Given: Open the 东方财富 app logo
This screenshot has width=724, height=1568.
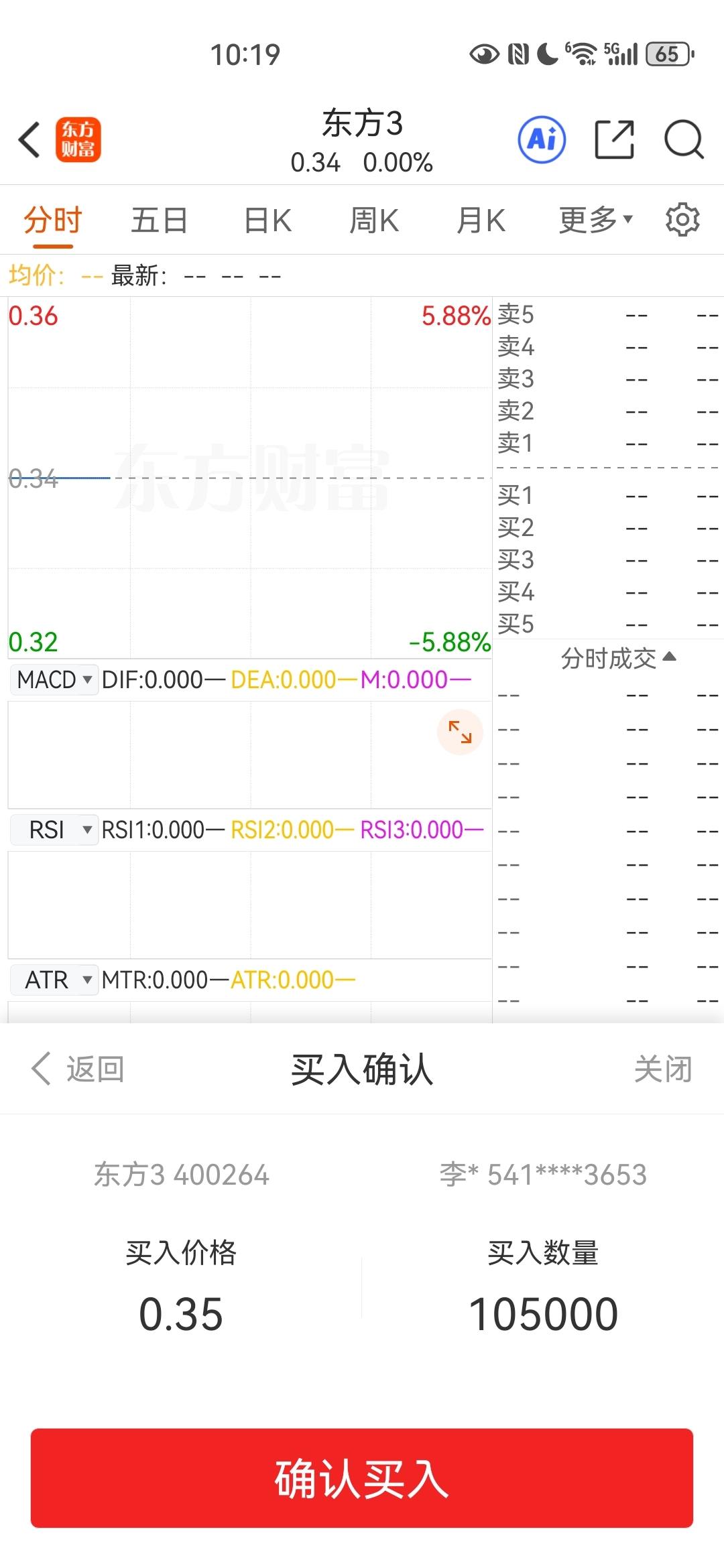Looking at the screenshot, I should coord(78,139).
